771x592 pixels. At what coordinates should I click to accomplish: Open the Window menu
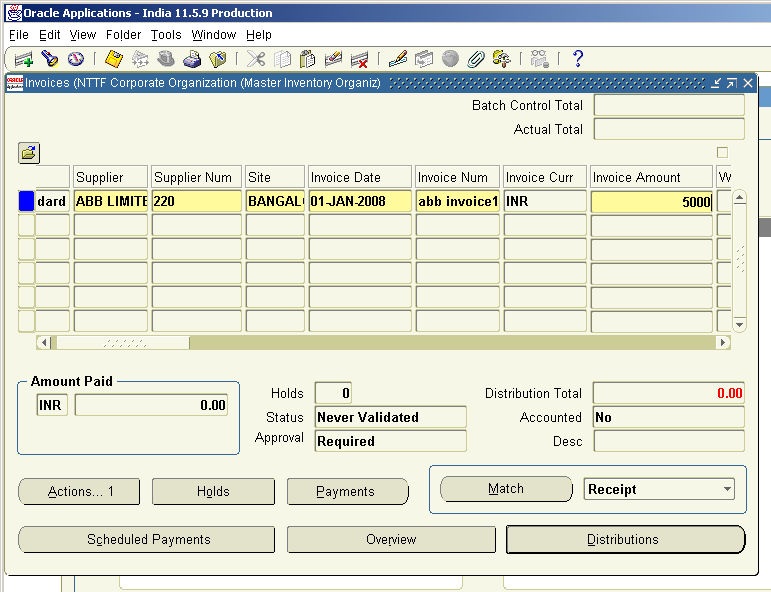coord(214,35)
